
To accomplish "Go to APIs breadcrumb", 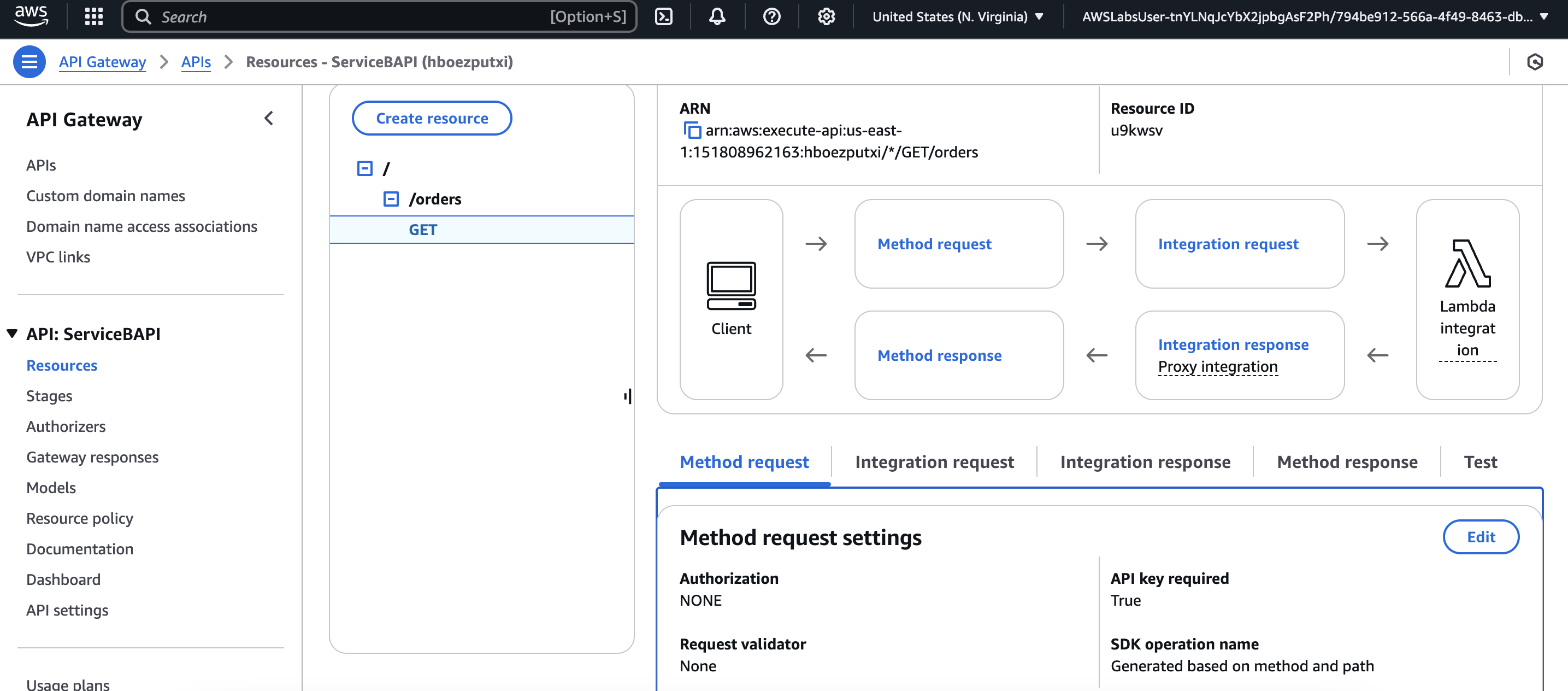I will [196, 61].
